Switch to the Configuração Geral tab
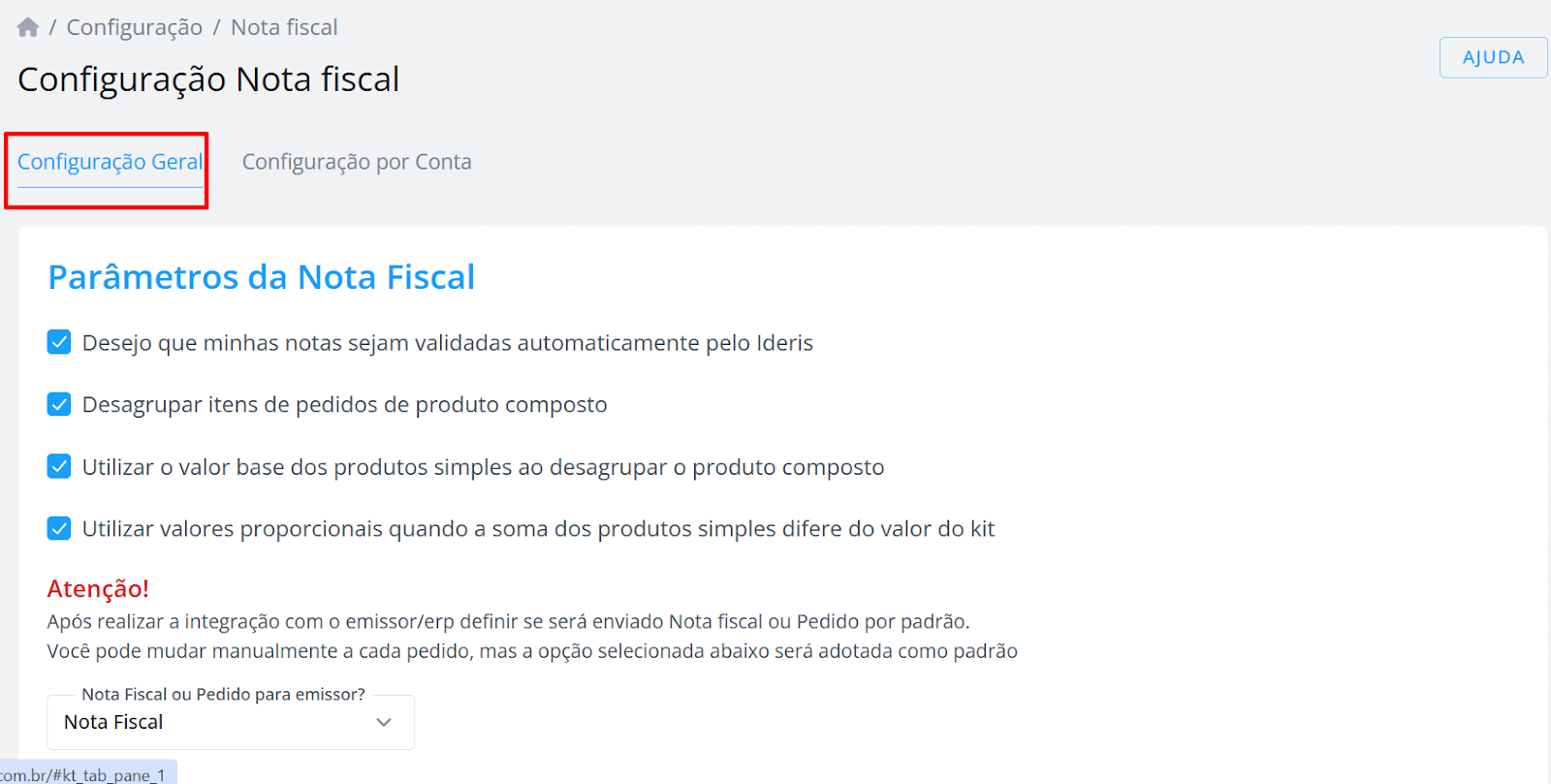Image resolution: width=1551 pixels, height=784 pixels. click(111, 162)
